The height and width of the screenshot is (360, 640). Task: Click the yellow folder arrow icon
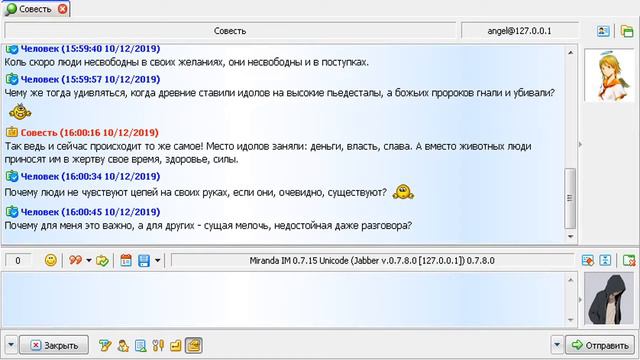pyautogui.click(x=176, y=346)
